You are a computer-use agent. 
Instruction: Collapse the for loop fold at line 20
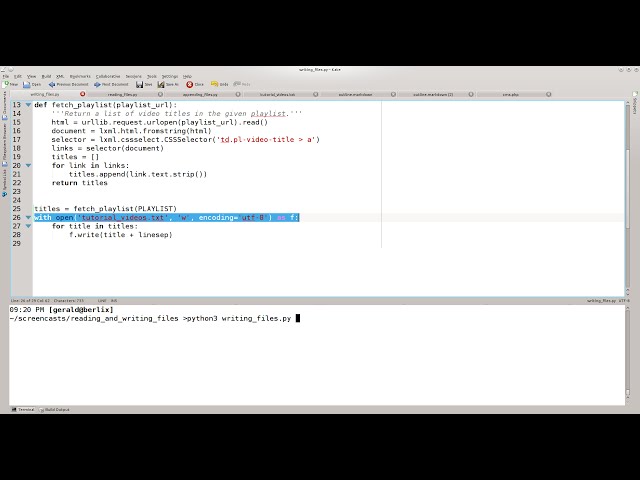tap(28, 165)
